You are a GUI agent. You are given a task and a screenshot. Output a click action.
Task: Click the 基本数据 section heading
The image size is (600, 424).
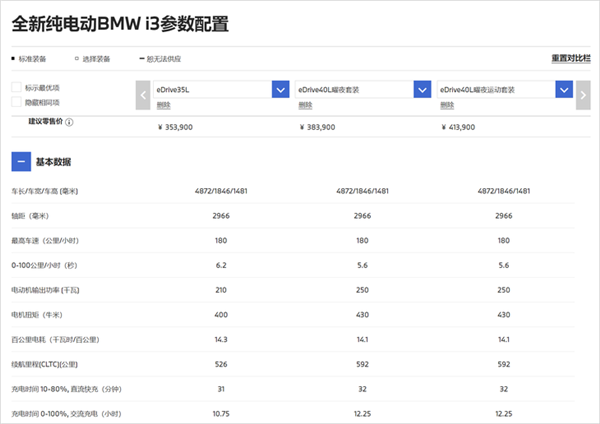pyautogui.click(x=53, y=161)
